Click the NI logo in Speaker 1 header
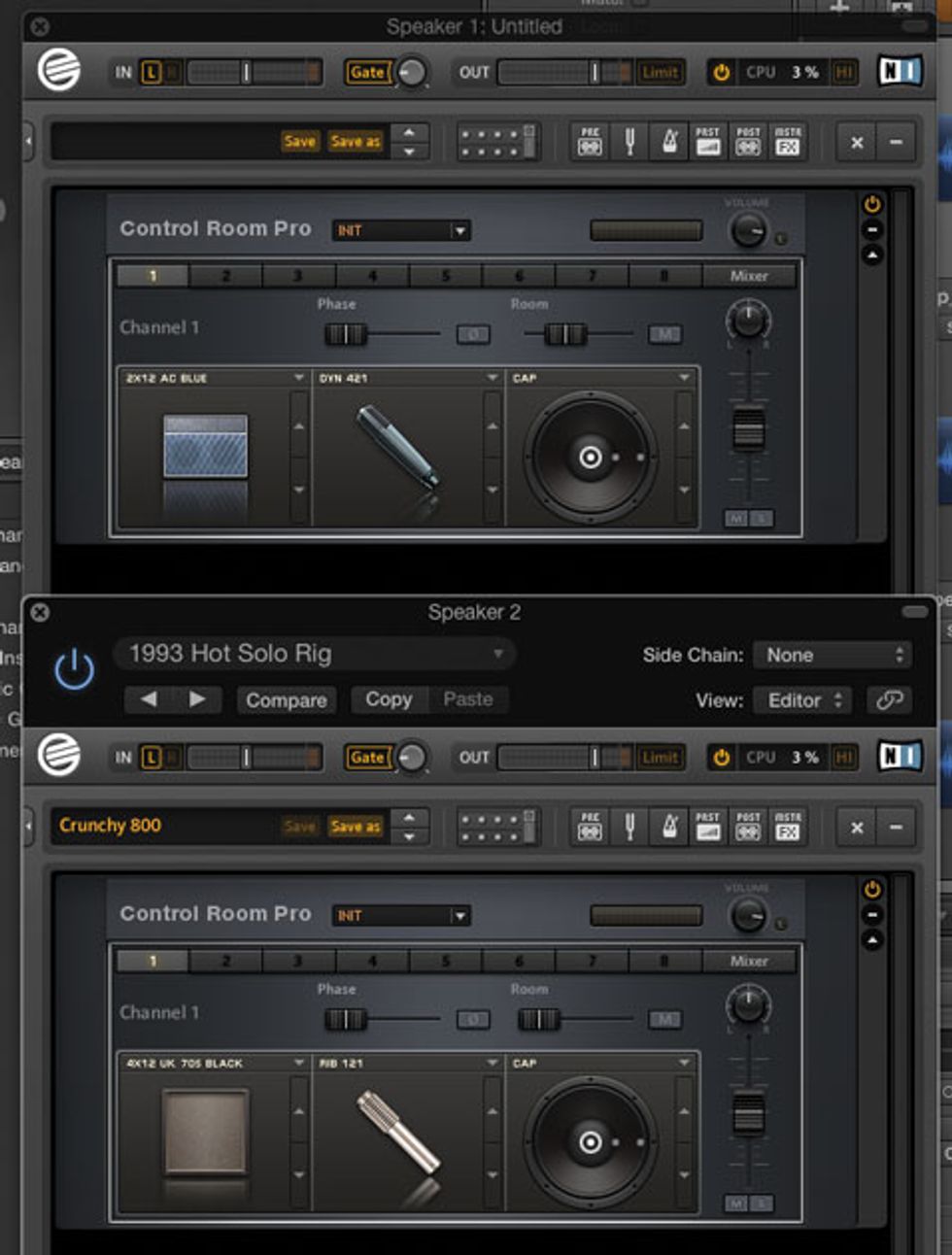Image resolution: width=952 pixels, height=1255 pixels. [899, 71]
